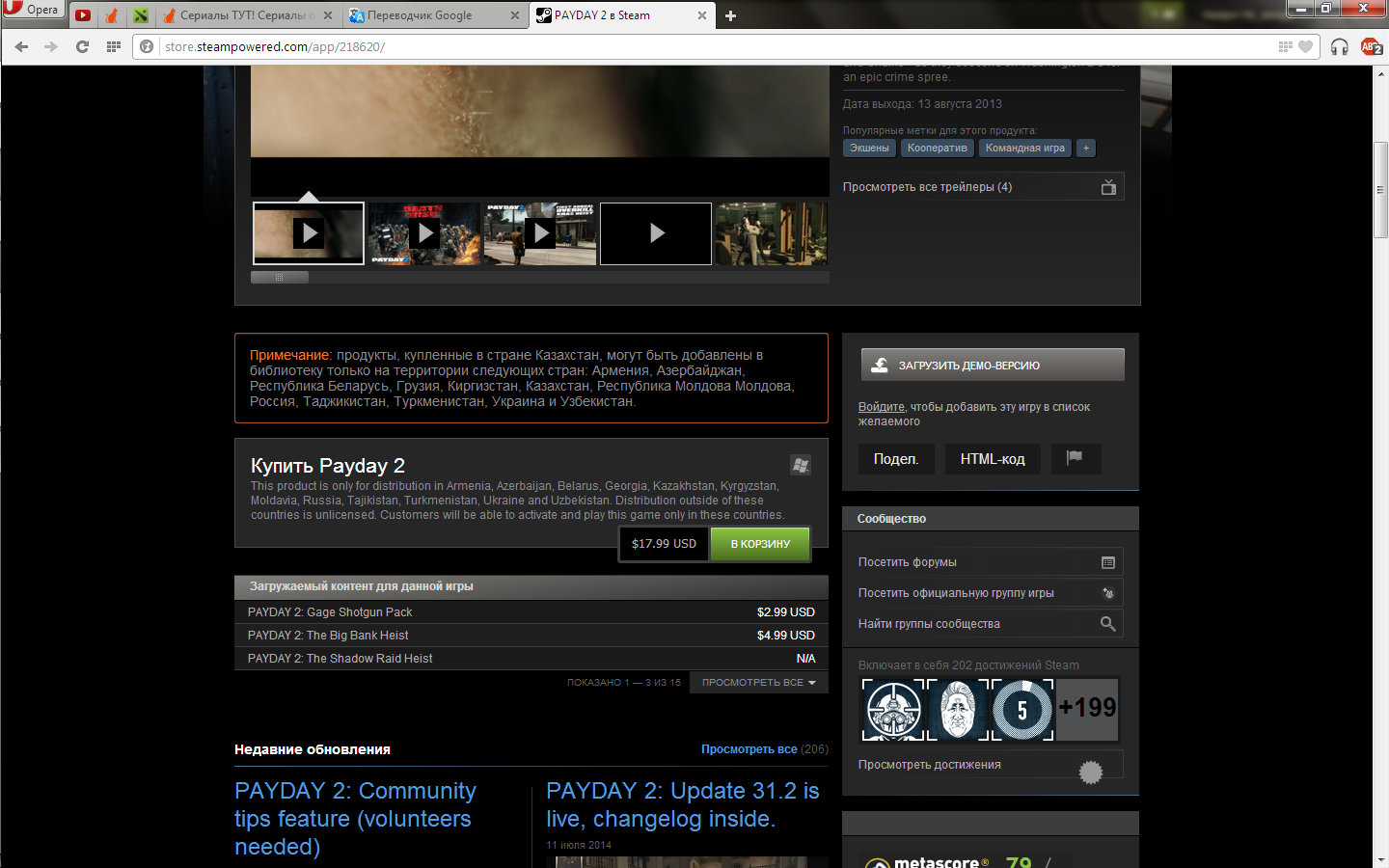The width and height of the screenshot is (1389, 868).
Task: Play the third trailer thumbnail
Action: click(x=540, y=233)
